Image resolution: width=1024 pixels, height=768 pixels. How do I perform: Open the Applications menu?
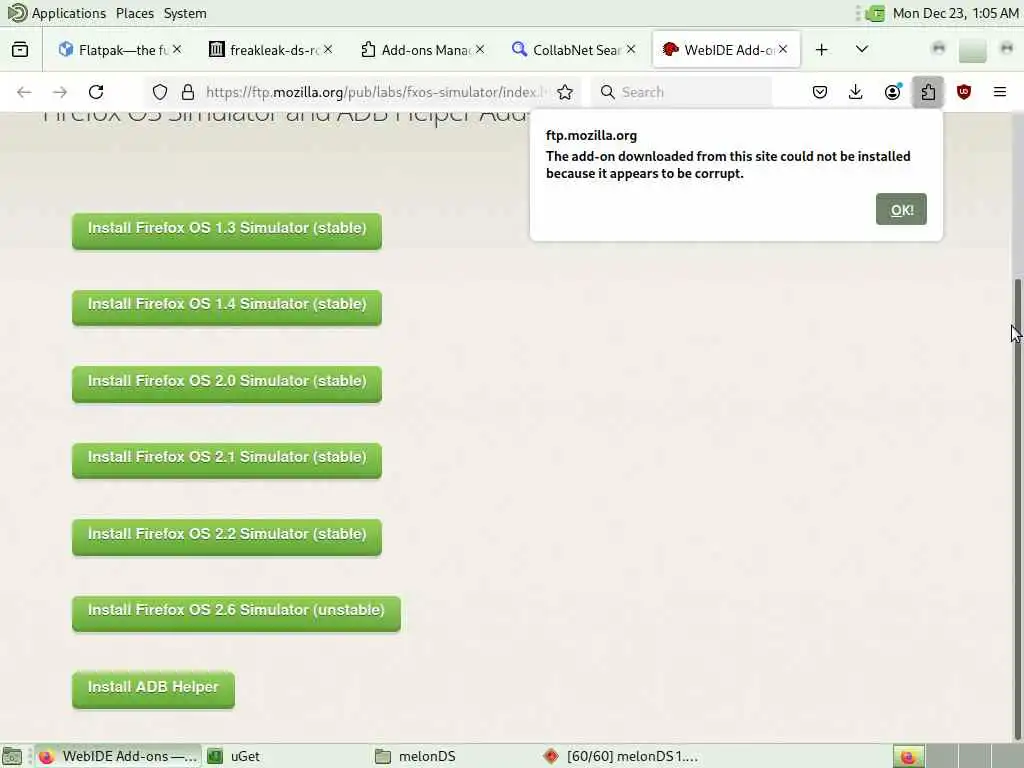[x=56, y=13]
